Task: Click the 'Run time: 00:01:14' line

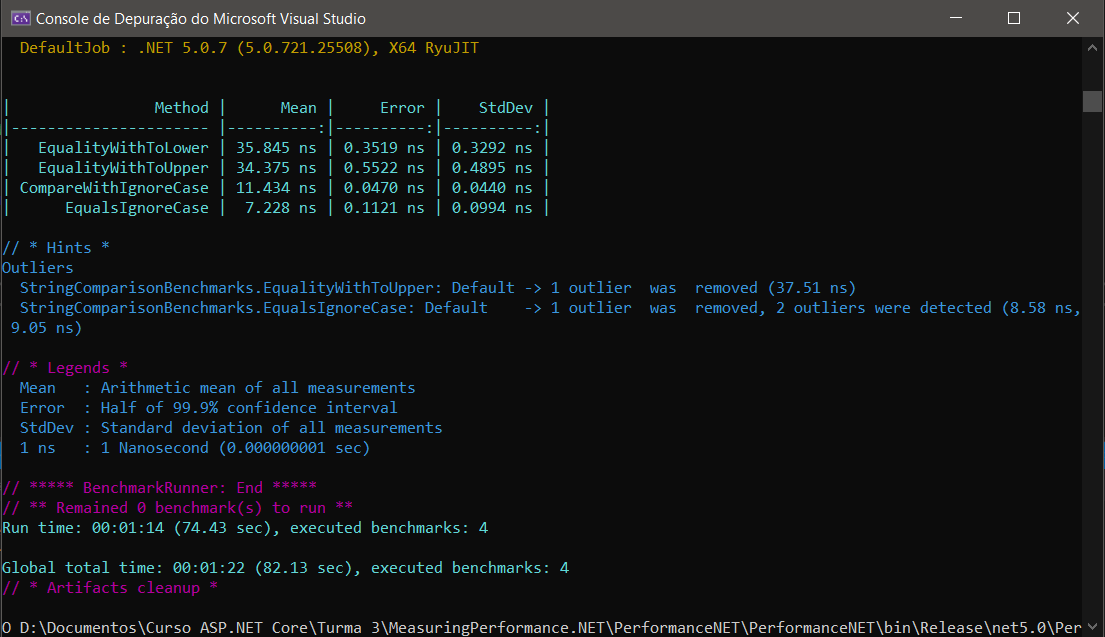Action: (245, 528)
